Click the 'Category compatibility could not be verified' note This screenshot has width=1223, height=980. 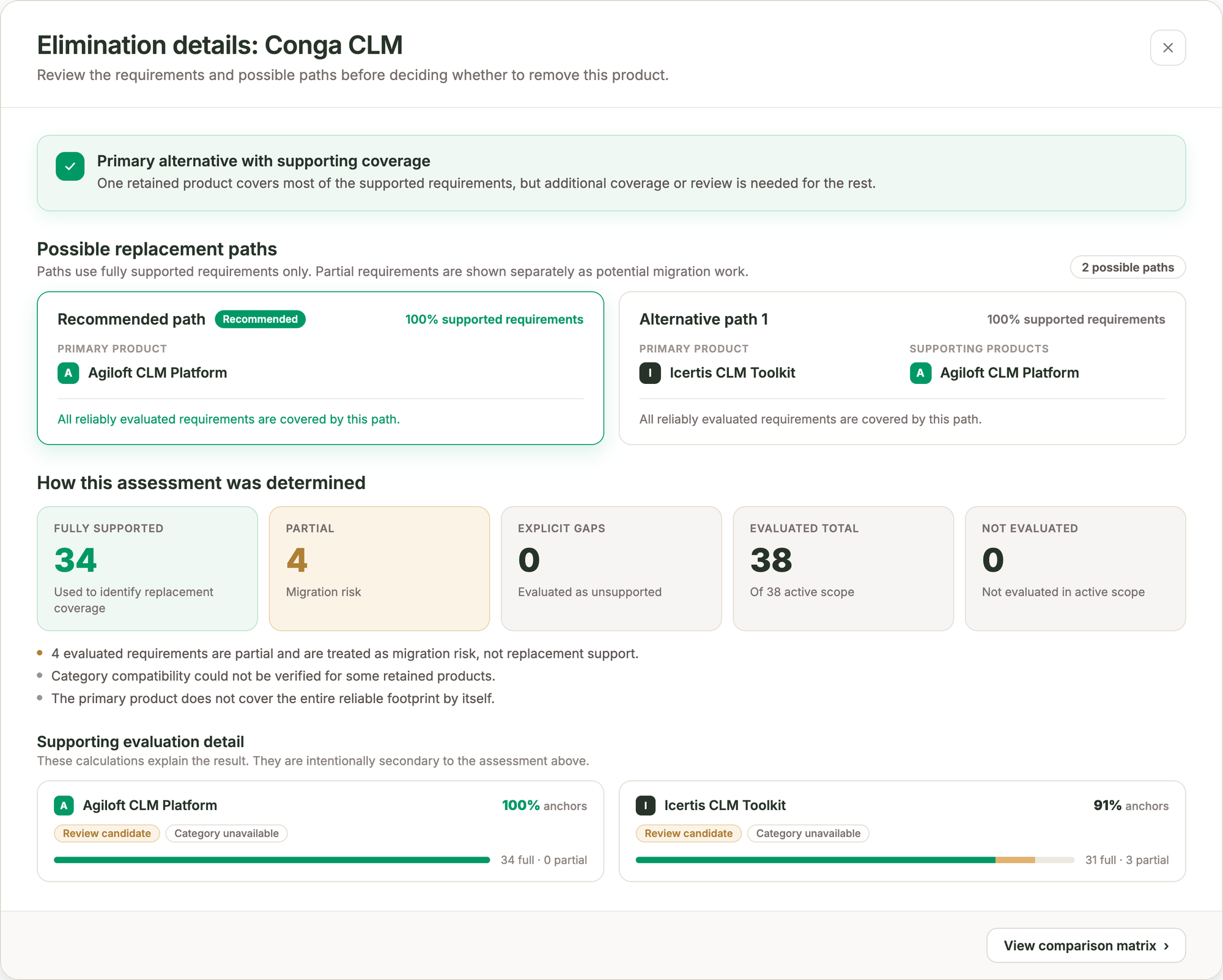(273, 676)
